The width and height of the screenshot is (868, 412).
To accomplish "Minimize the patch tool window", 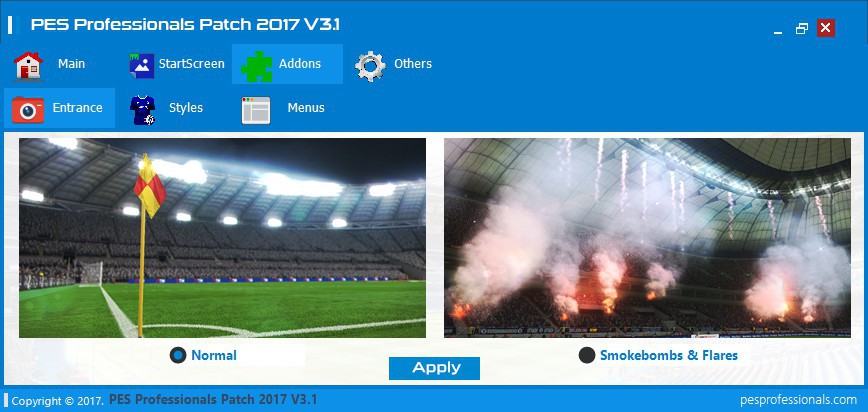I will 778,29.
